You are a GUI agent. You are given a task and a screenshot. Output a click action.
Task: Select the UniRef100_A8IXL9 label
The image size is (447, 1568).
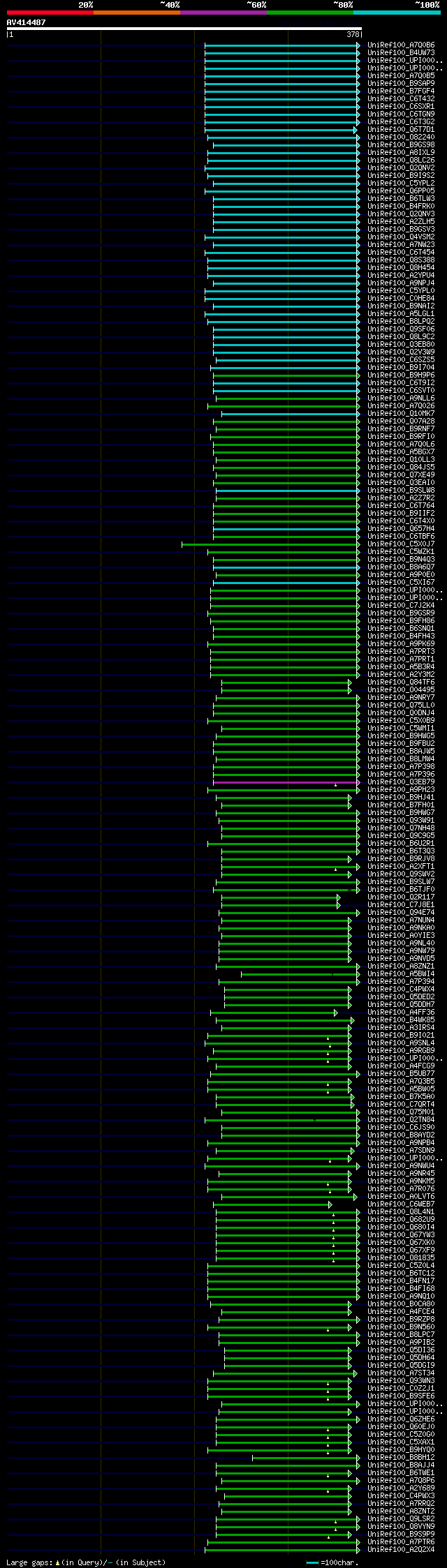coord(401,153)
